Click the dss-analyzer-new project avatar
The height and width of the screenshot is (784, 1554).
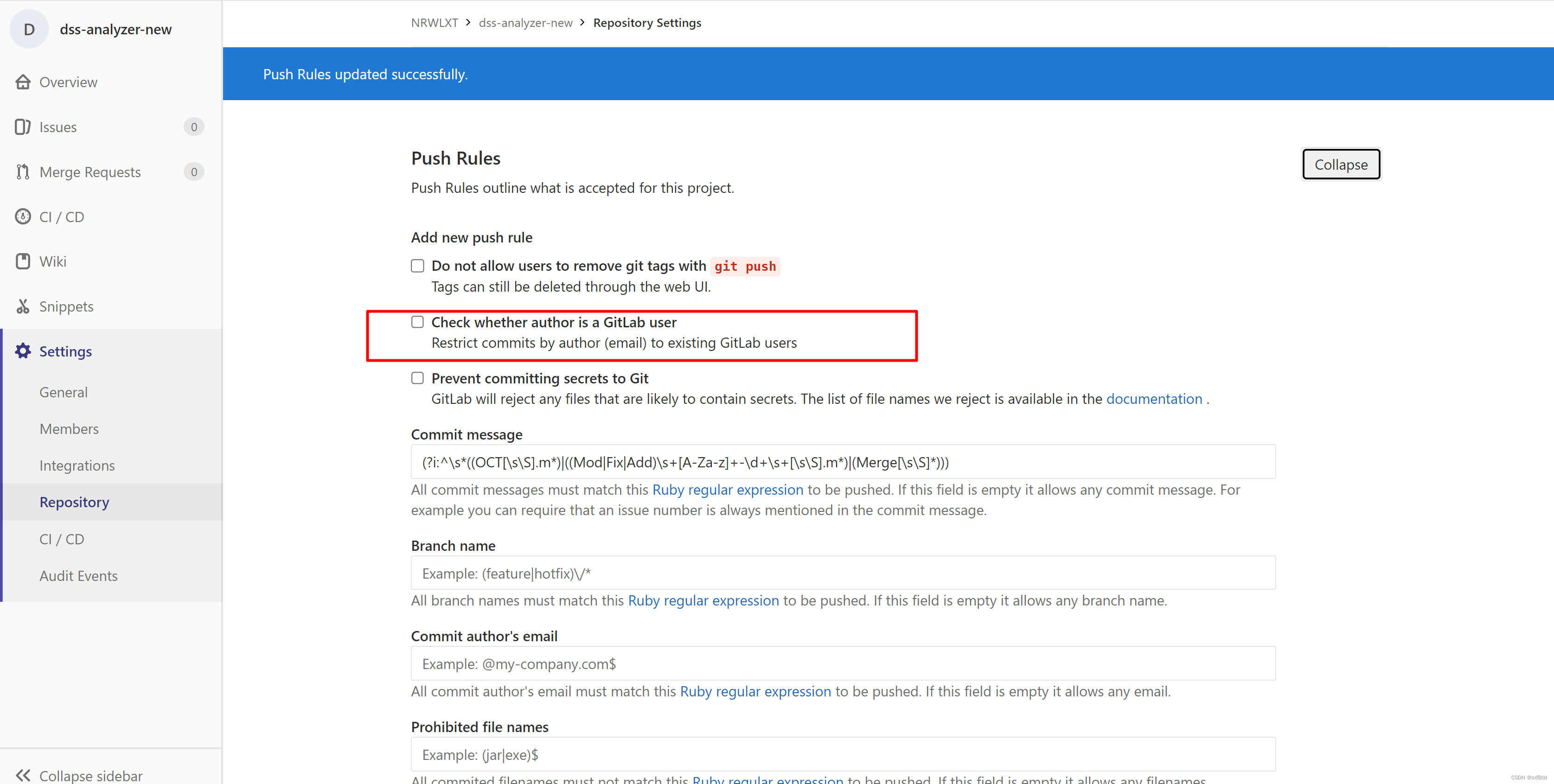(29, 29)
